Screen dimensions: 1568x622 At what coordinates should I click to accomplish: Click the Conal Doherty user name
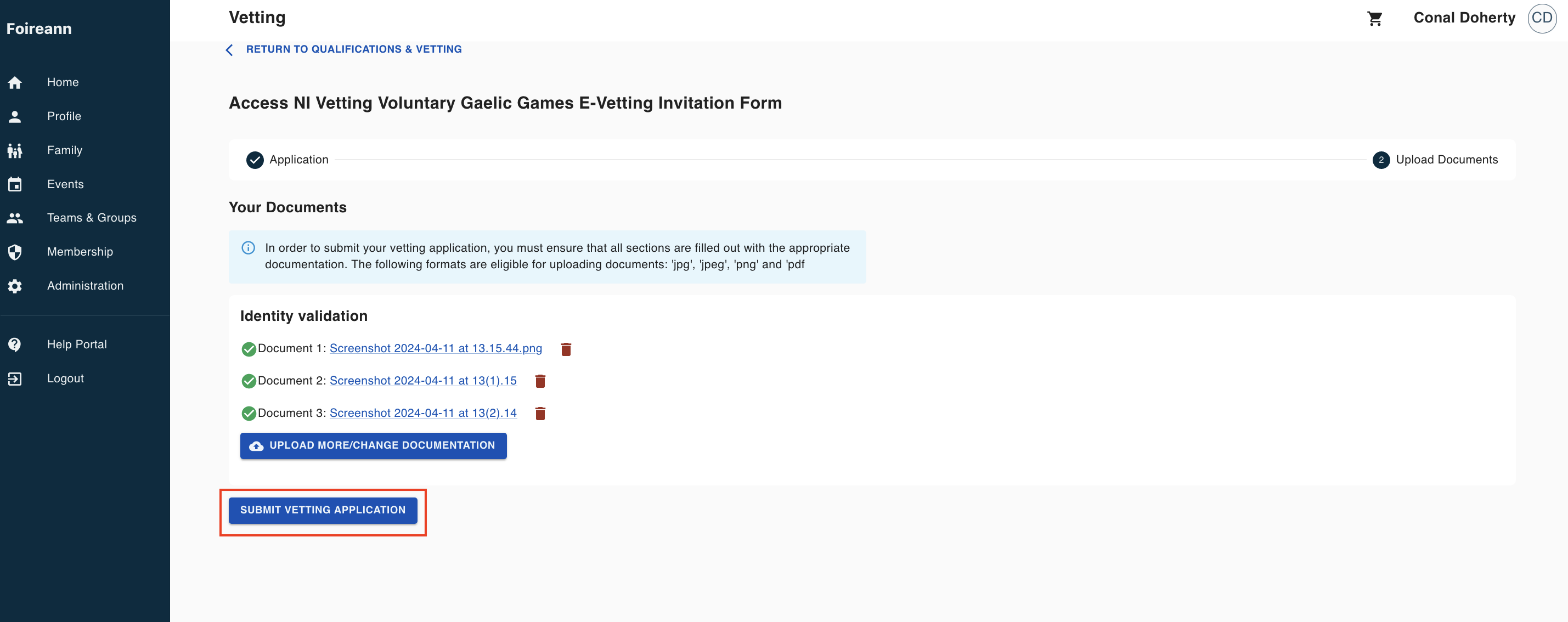point(1464,18)
